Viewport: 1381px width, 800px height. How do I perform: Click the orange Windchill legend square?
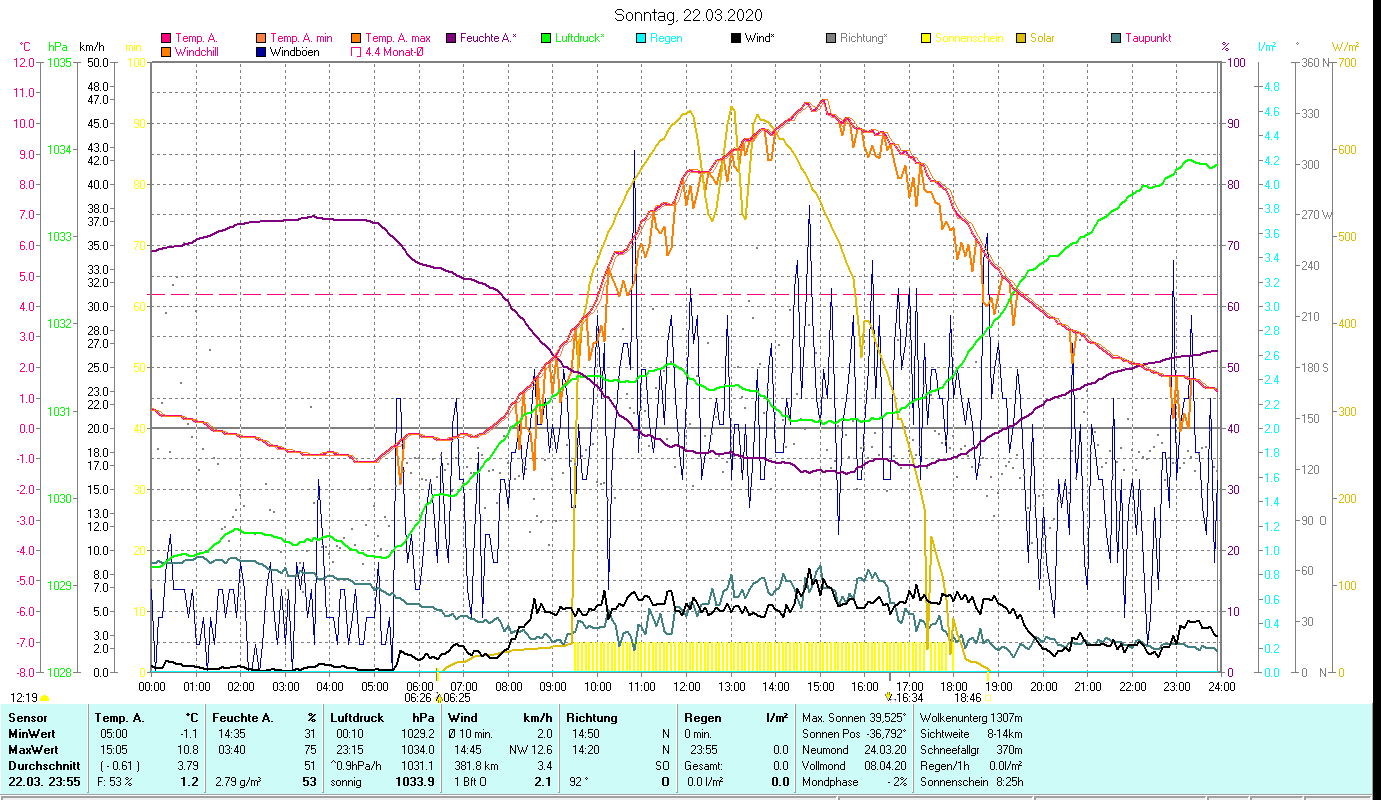pos(166,52)
